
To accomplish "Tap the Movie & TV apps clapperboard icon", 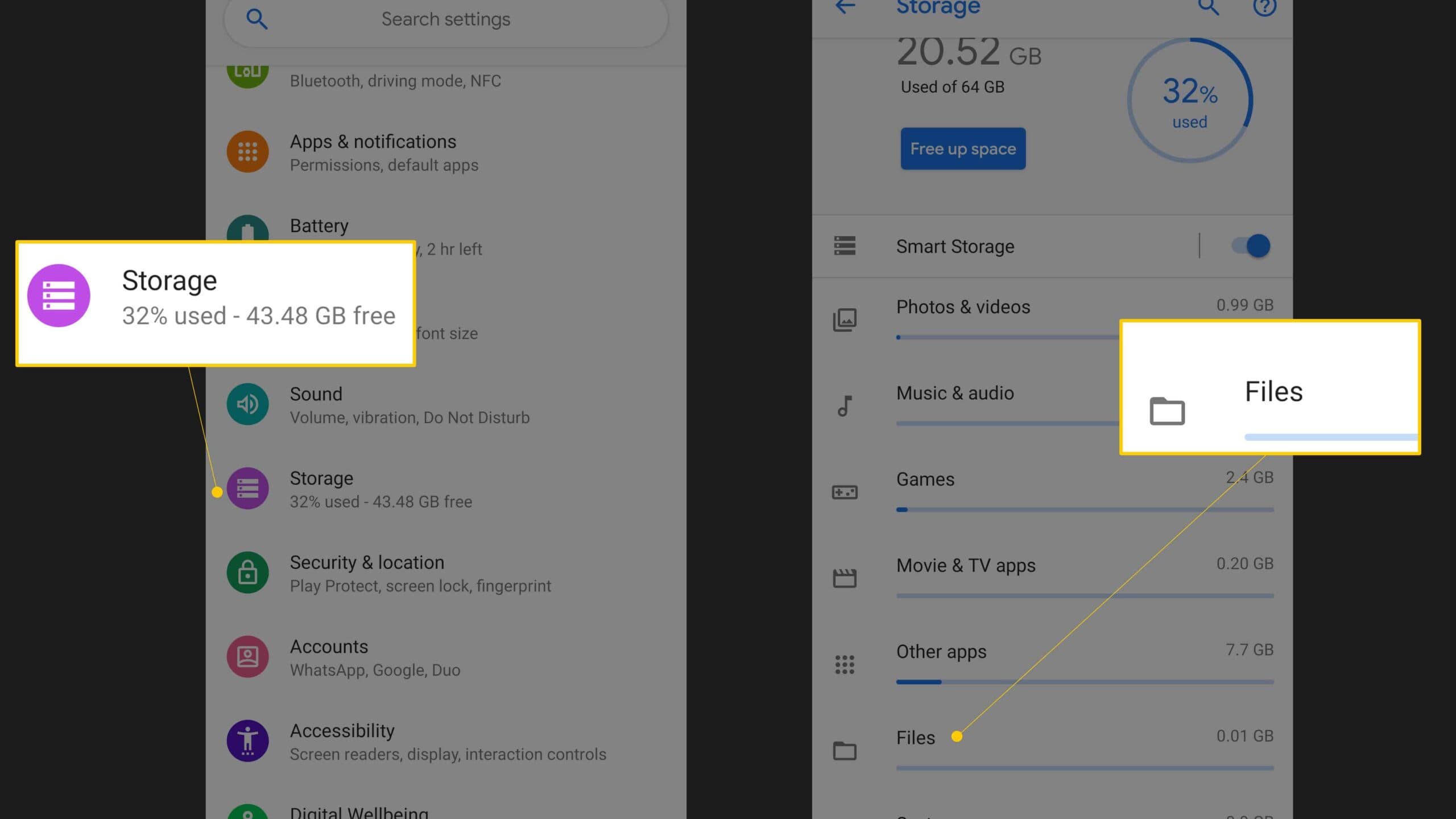I will [x=845, y=578].
